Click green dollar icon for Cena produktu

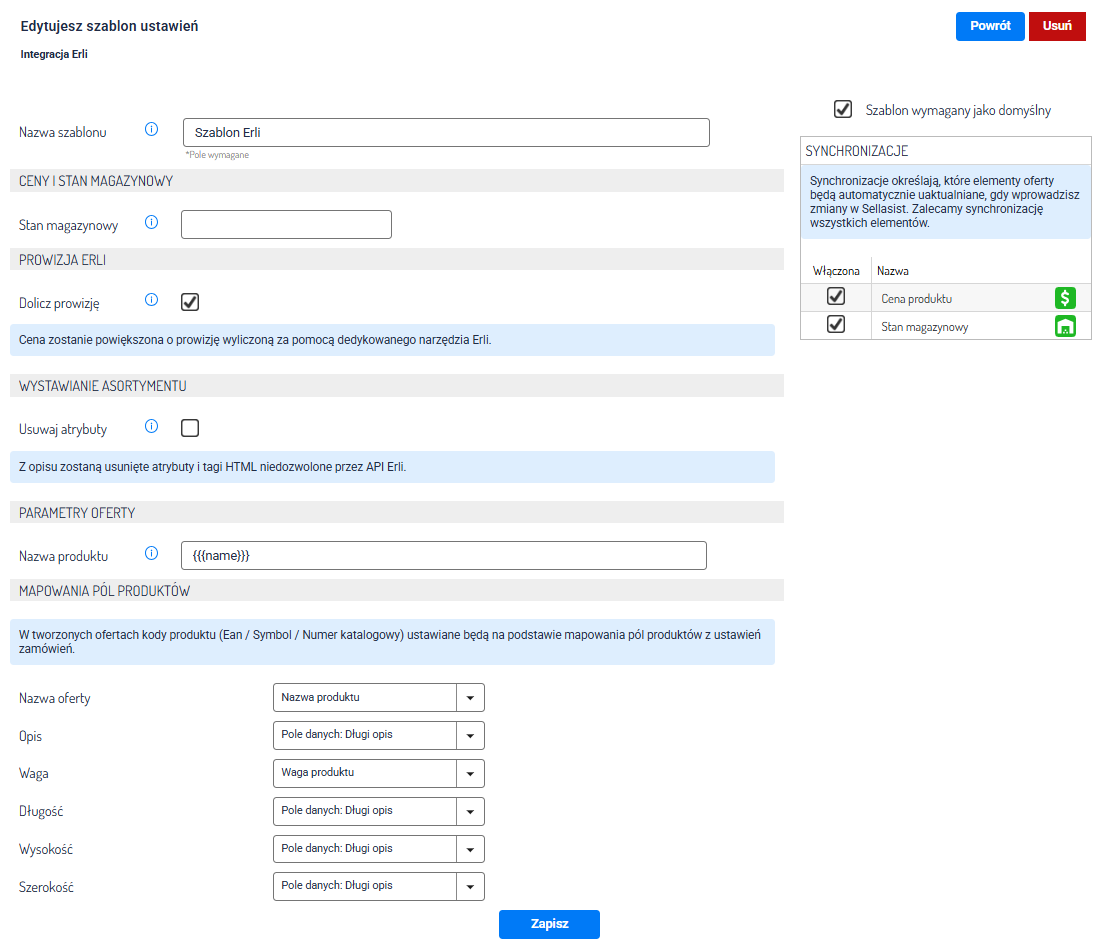[x=1065, y=298]
